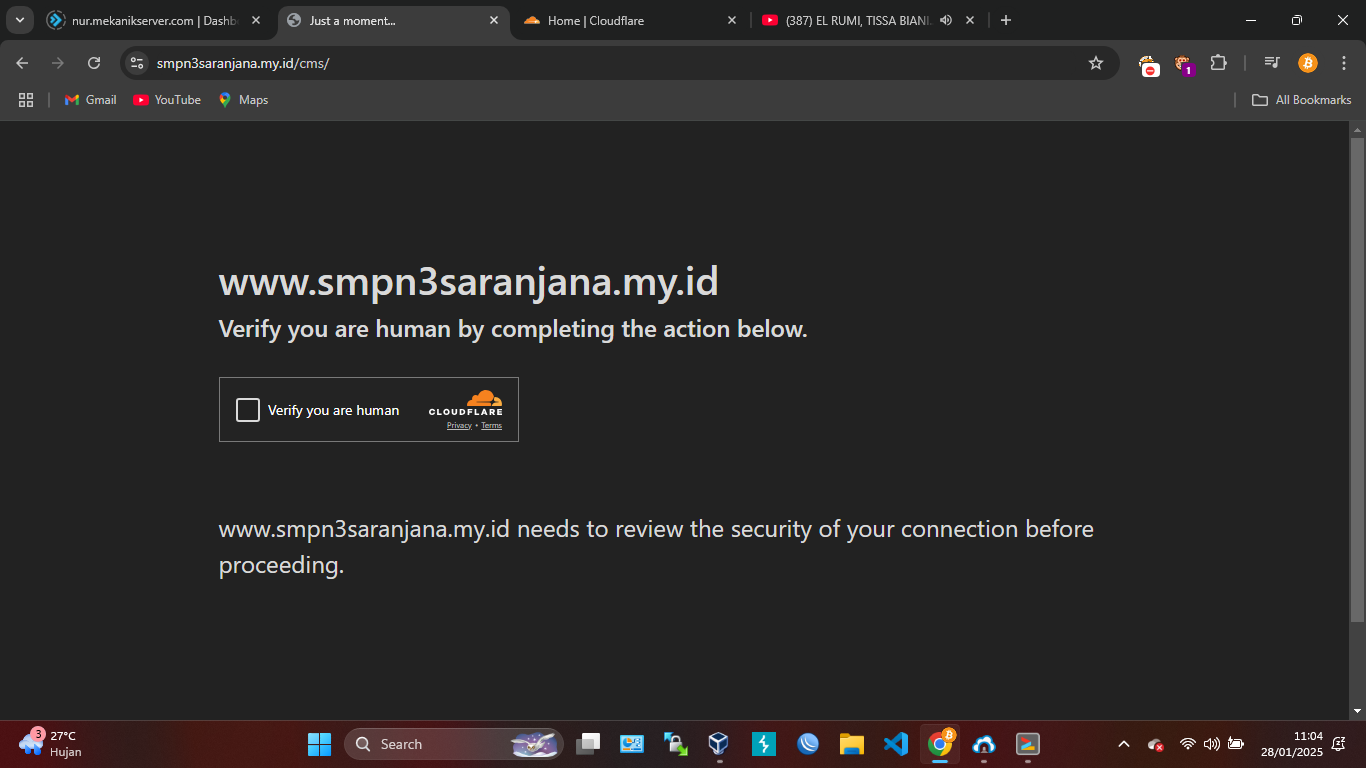The image size is (1366, 768).
Task: Open the Bitcoin profile avatar
Action: click(1308, 63)
